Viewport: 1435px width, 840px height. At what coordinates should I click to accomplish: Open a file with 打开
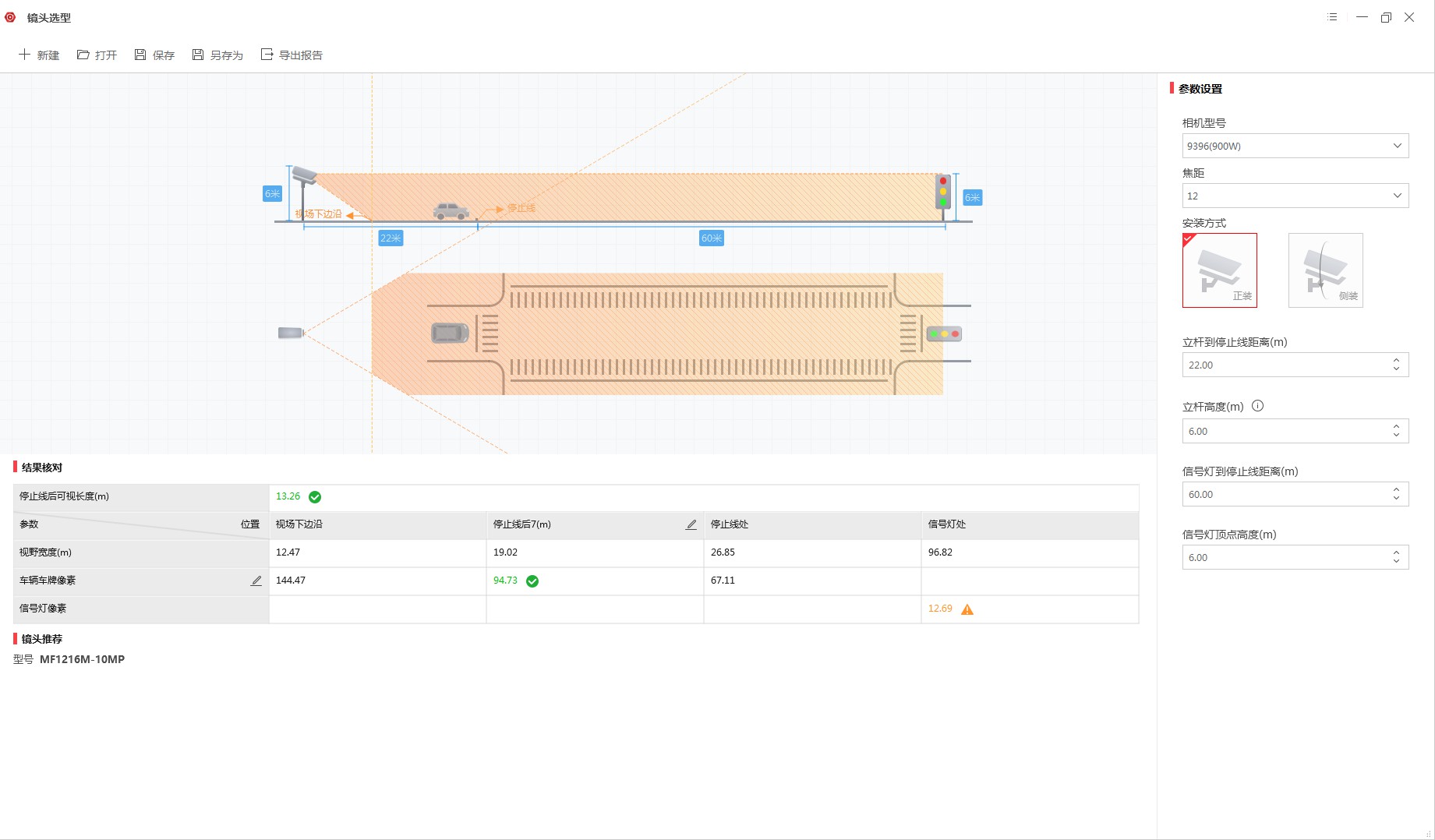click(97, 55)
